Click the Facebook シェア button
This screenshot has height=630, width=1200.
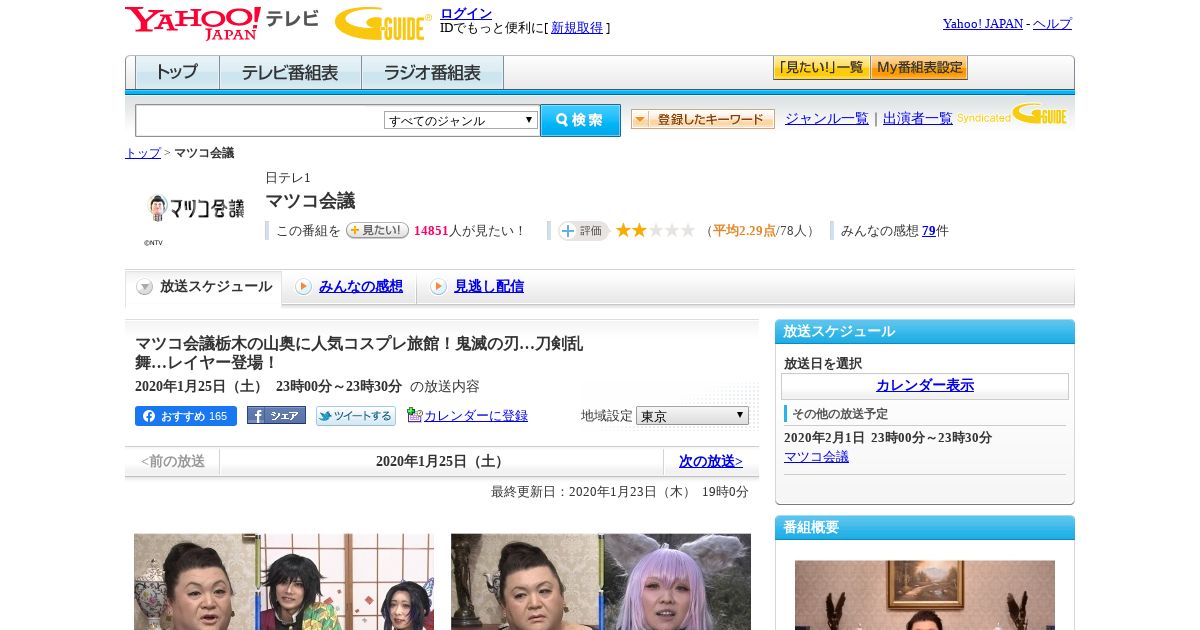[x=276, y=416]
